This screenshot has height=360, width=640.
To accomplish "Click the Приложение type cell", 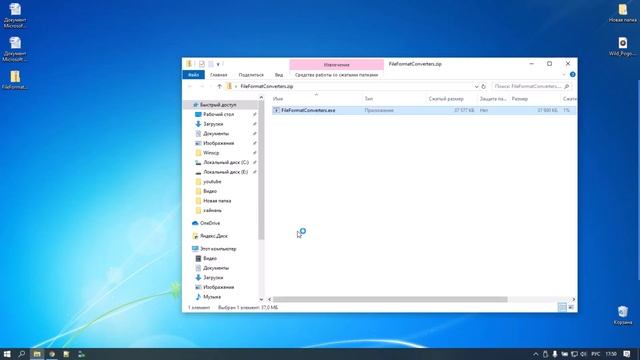I will coord(379,111).
